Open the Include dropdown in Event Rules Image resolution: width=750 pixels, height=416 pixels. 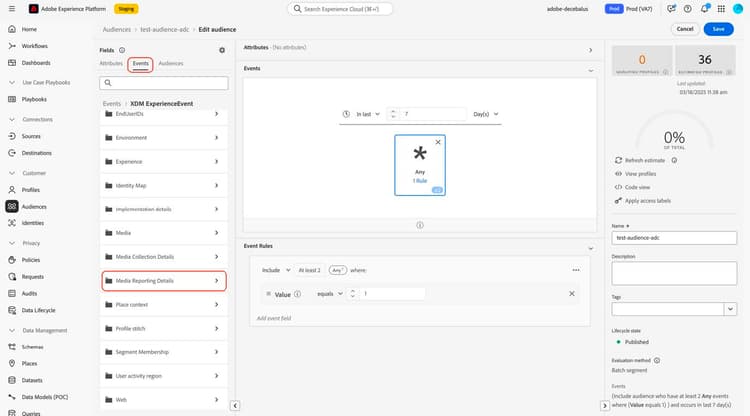pos(276,270)
